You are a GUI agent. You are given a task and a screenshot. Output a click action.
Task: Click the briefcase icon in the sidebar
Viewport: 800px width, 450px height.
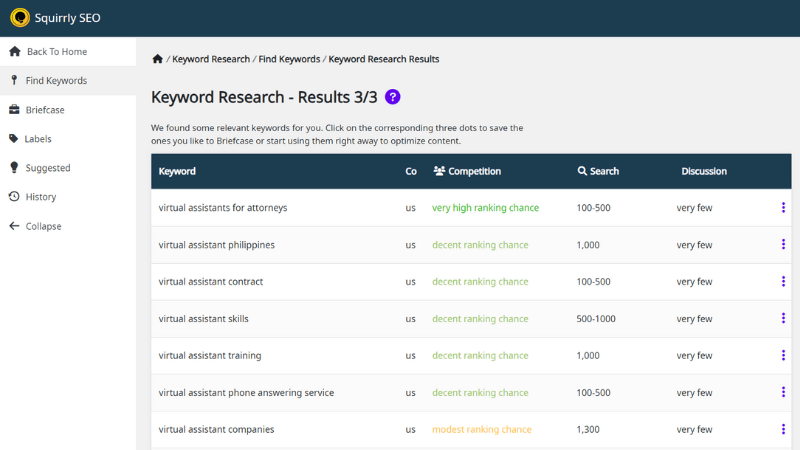pos(14,109)
